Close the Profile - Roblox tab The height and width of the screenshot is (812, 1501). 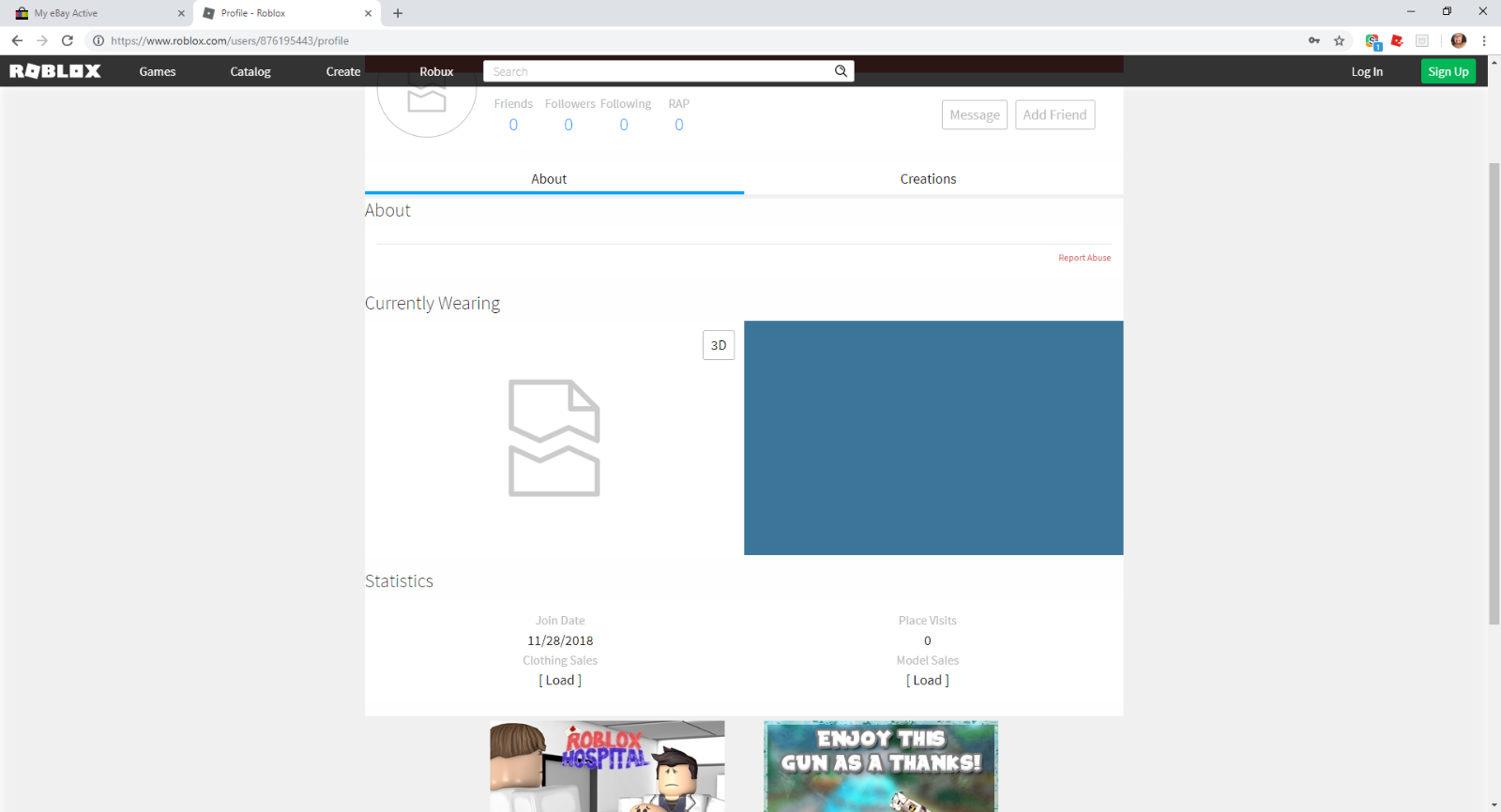tap(368, 13)
